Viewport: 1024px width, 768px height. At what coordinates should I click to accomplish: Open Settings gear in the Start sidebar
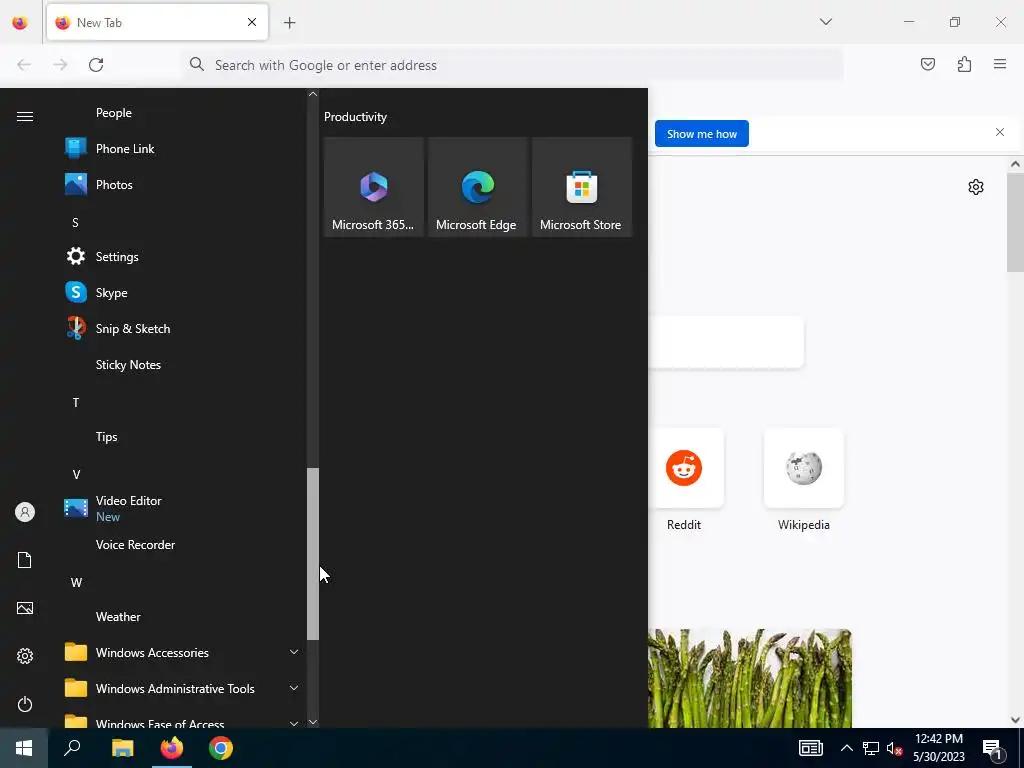click(25, 656)
